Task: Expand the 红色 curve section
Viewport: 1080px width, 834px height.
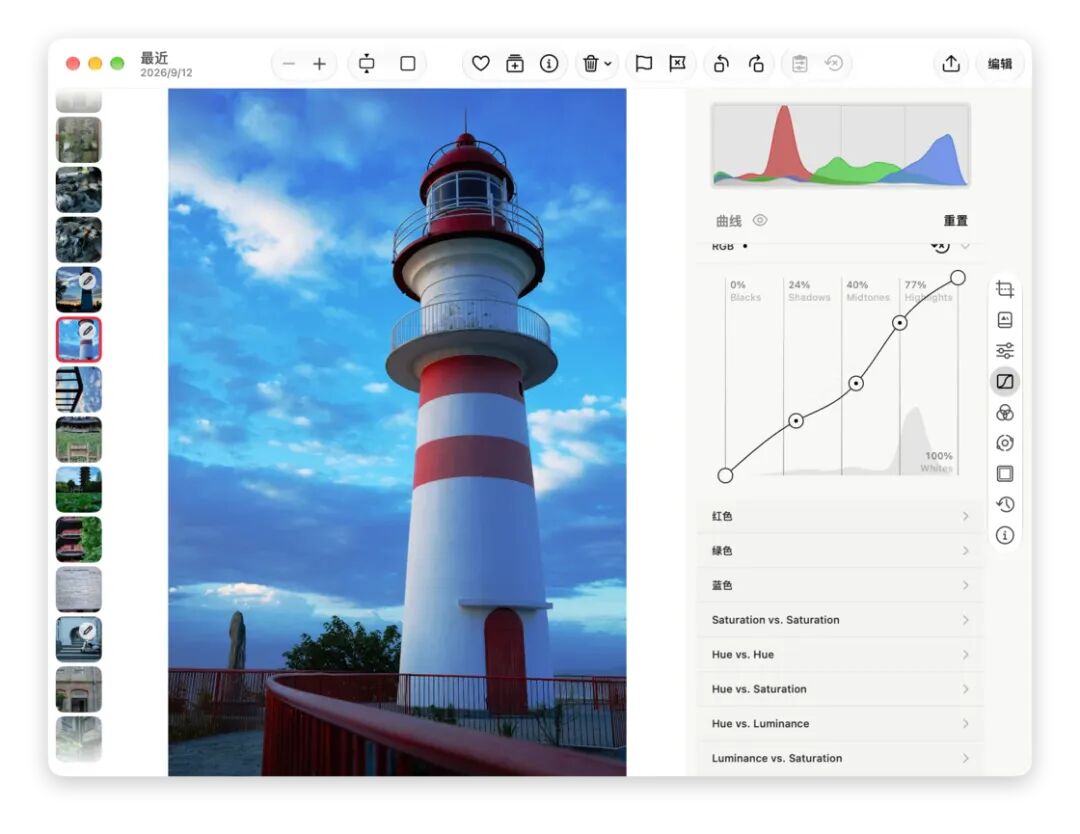Action: click(x=840, y=517)
